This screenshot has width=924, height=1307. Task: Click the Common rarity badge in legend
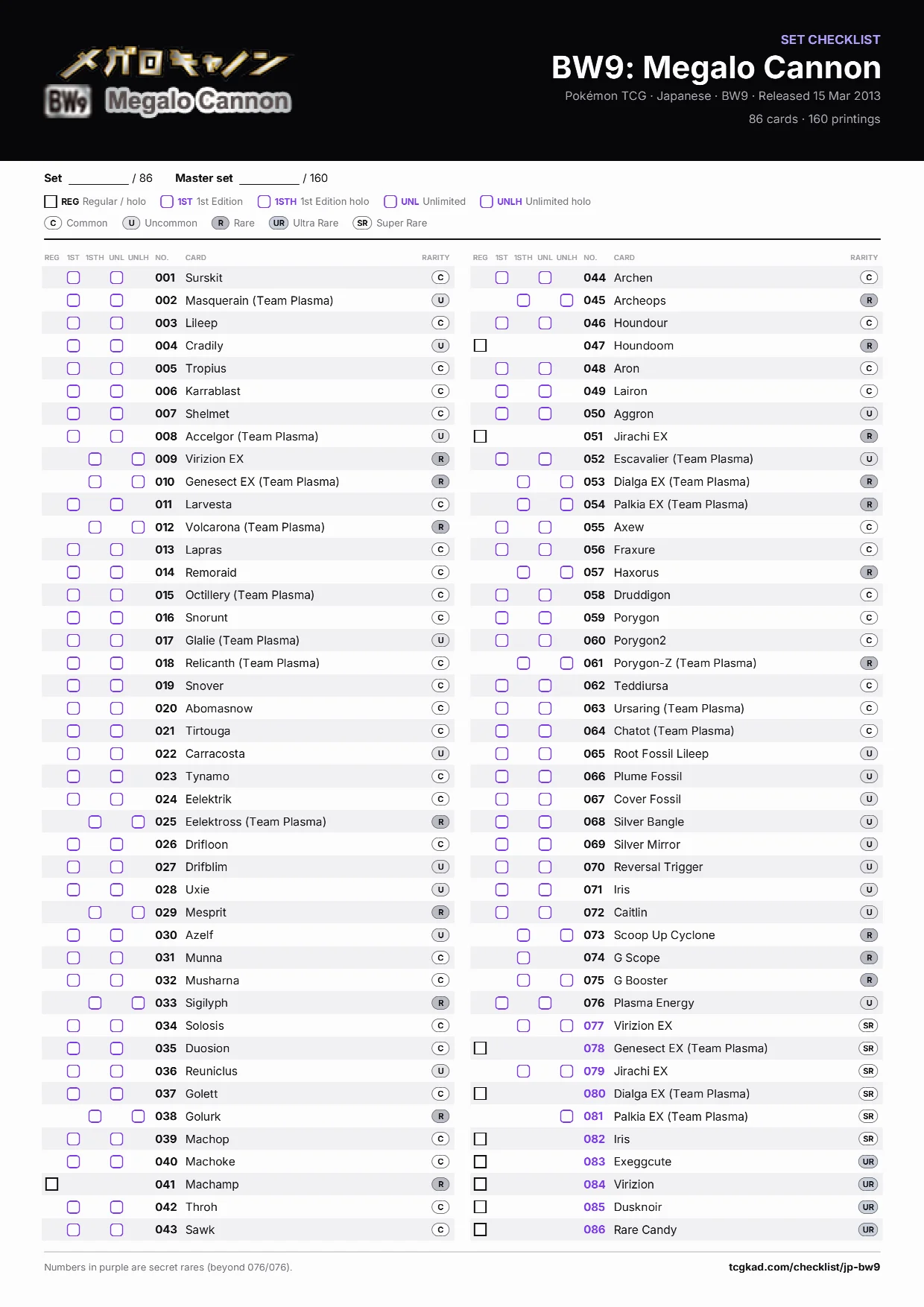click(53, 223)
